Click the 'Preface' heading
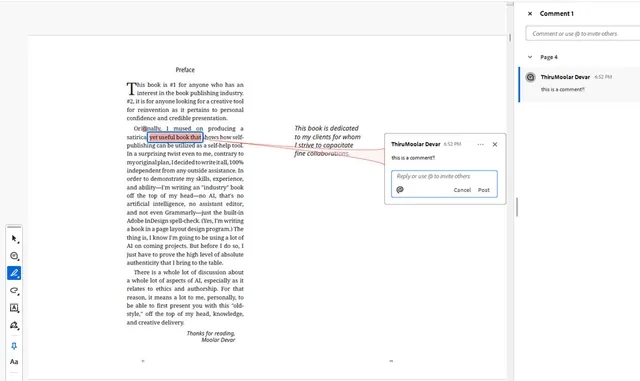Image resolution: width=640 pixels, height=381 pixels. (x=185, y=70)
